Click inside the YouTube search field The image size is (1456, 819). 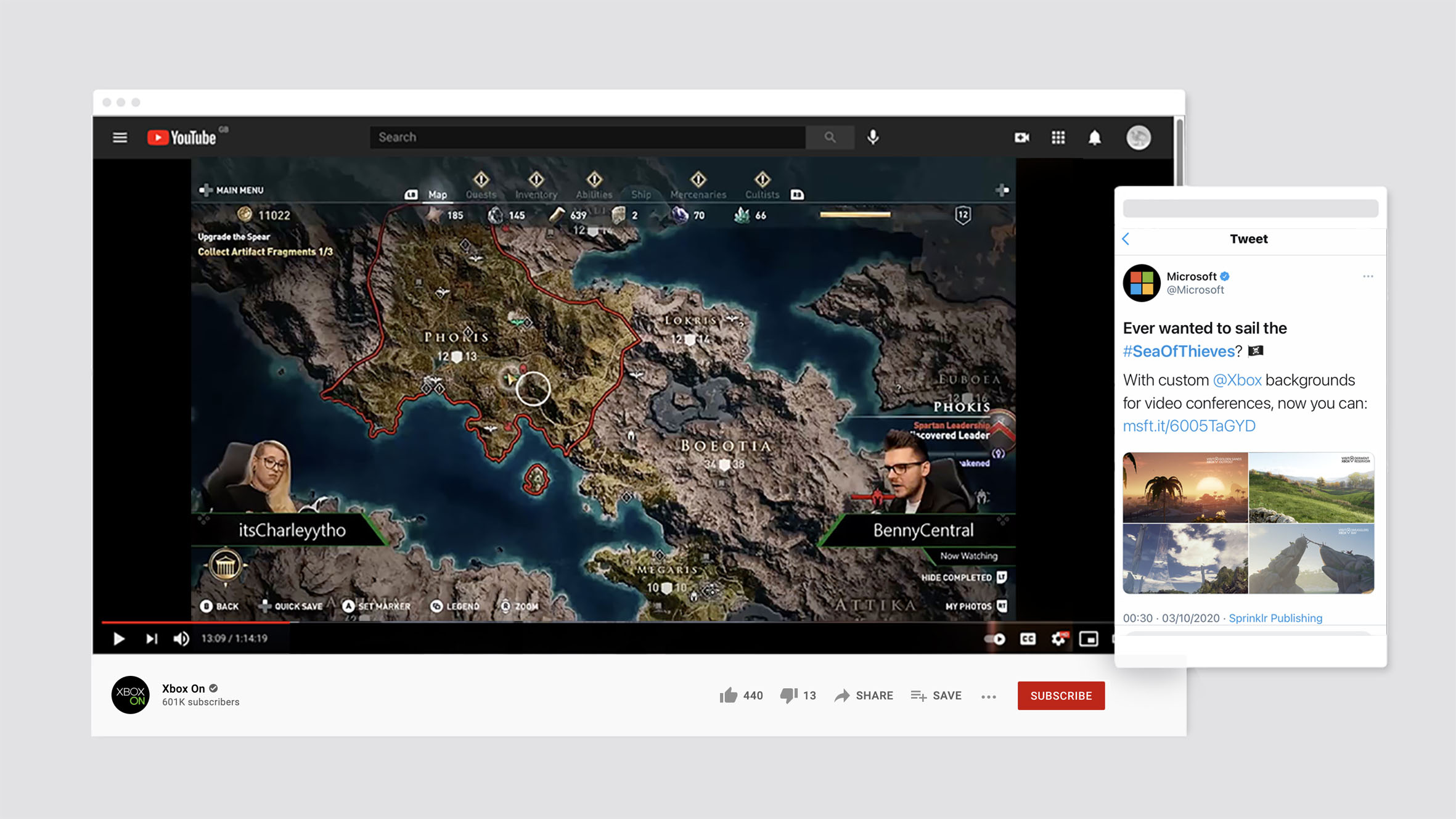tap(586, 138)
